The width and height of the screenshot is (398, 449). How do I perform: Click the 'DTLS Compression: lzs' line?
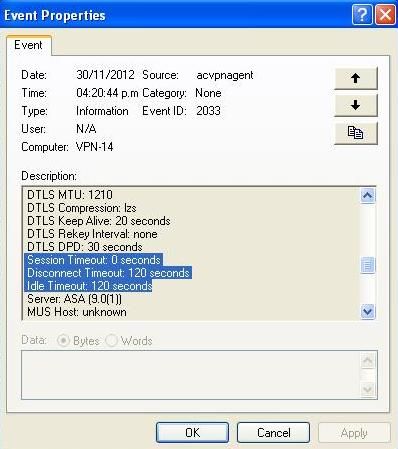82,208
